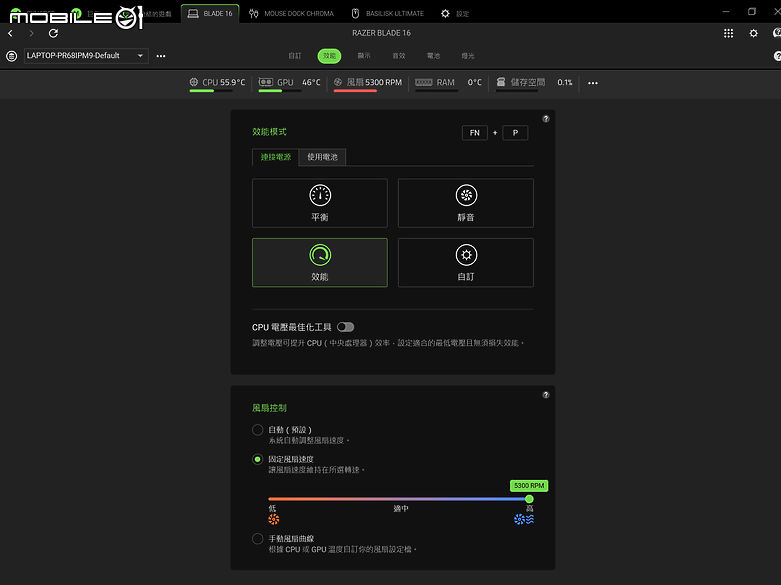Click the 5300 RPM slider value label
781x585 pixels.
click(529, 485)
